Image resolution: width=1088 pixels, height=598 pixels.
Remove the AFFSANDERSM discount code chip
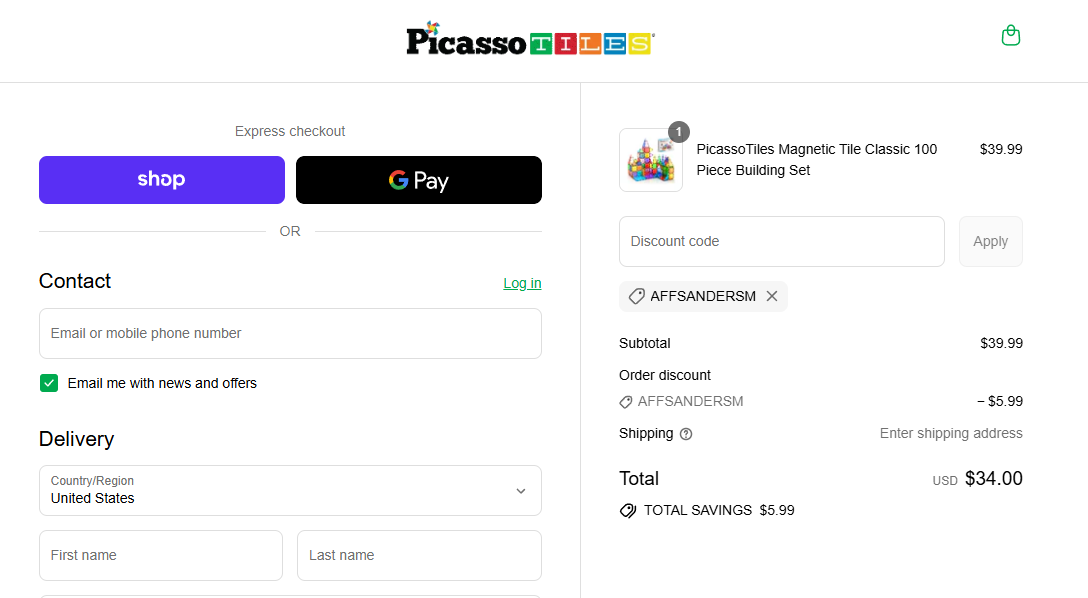[x=772, y=296]
